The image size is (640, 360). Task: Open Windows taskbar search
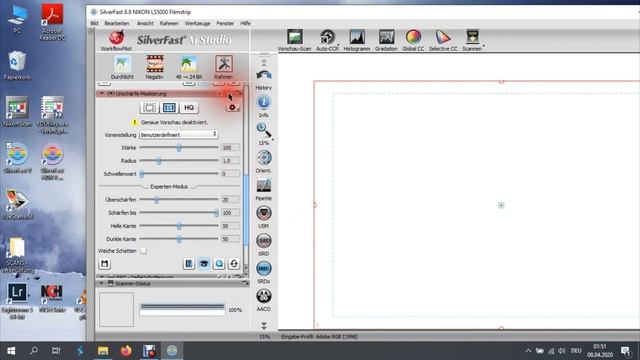click(34, 351)
